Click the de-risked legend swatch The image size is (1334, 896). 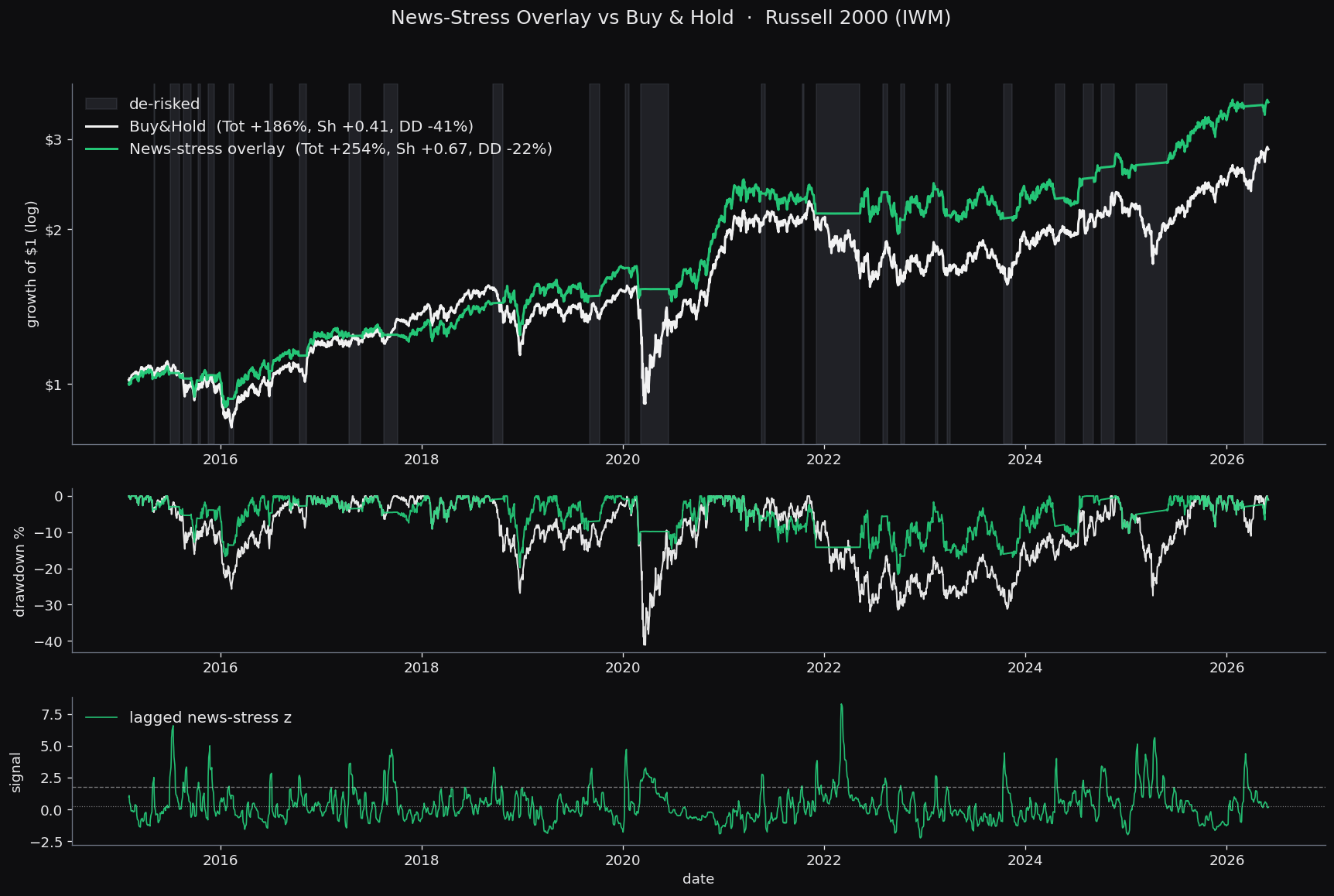click(101, 104)
